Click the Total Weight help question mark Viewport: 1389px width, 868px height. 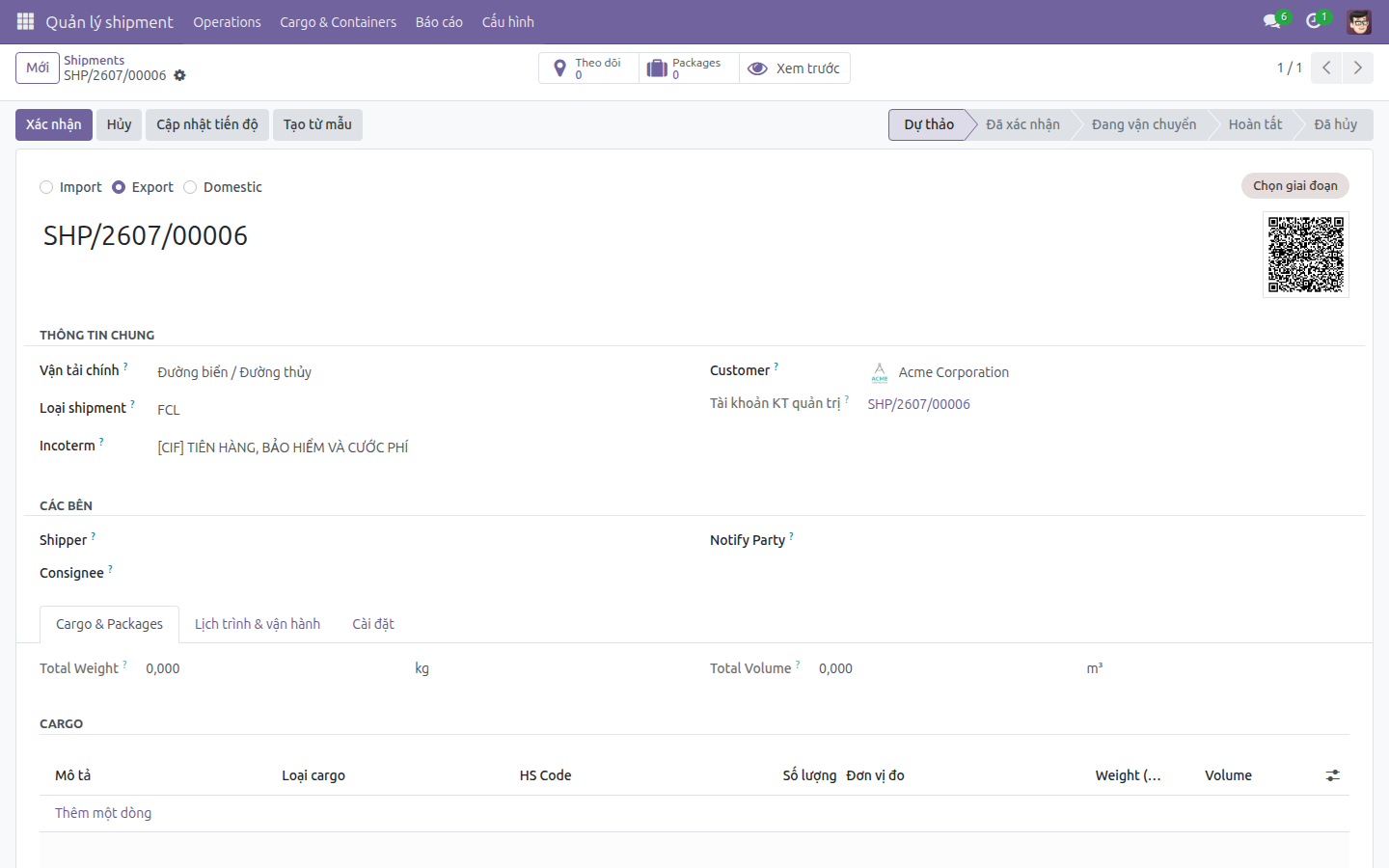[x=124, y=665]
